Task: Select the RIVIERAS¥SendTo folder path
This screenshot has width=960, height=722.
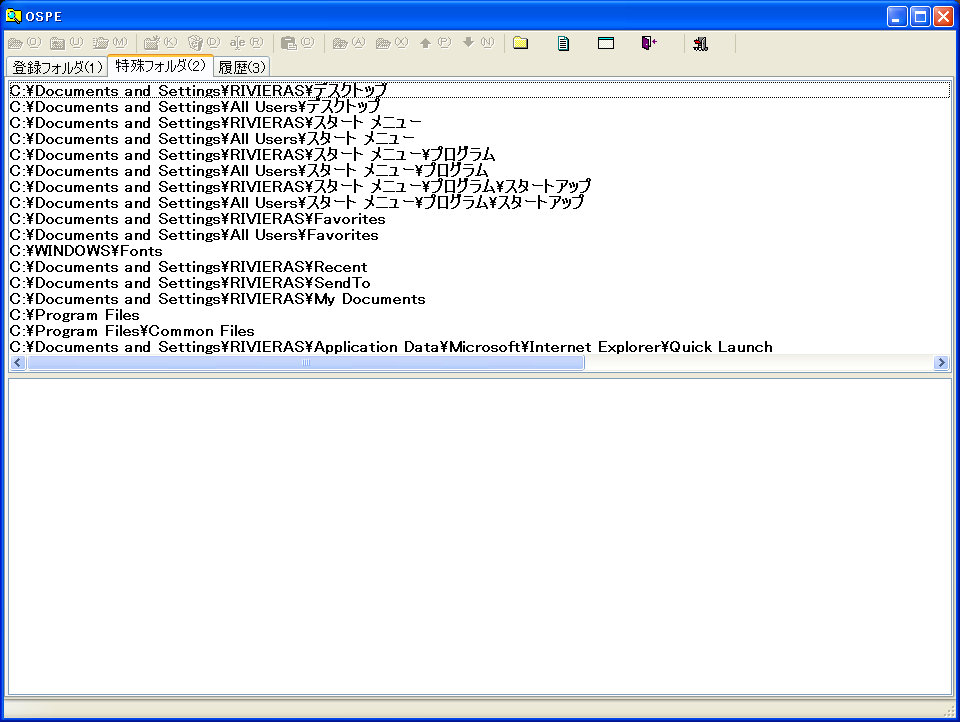Action: 190,283
